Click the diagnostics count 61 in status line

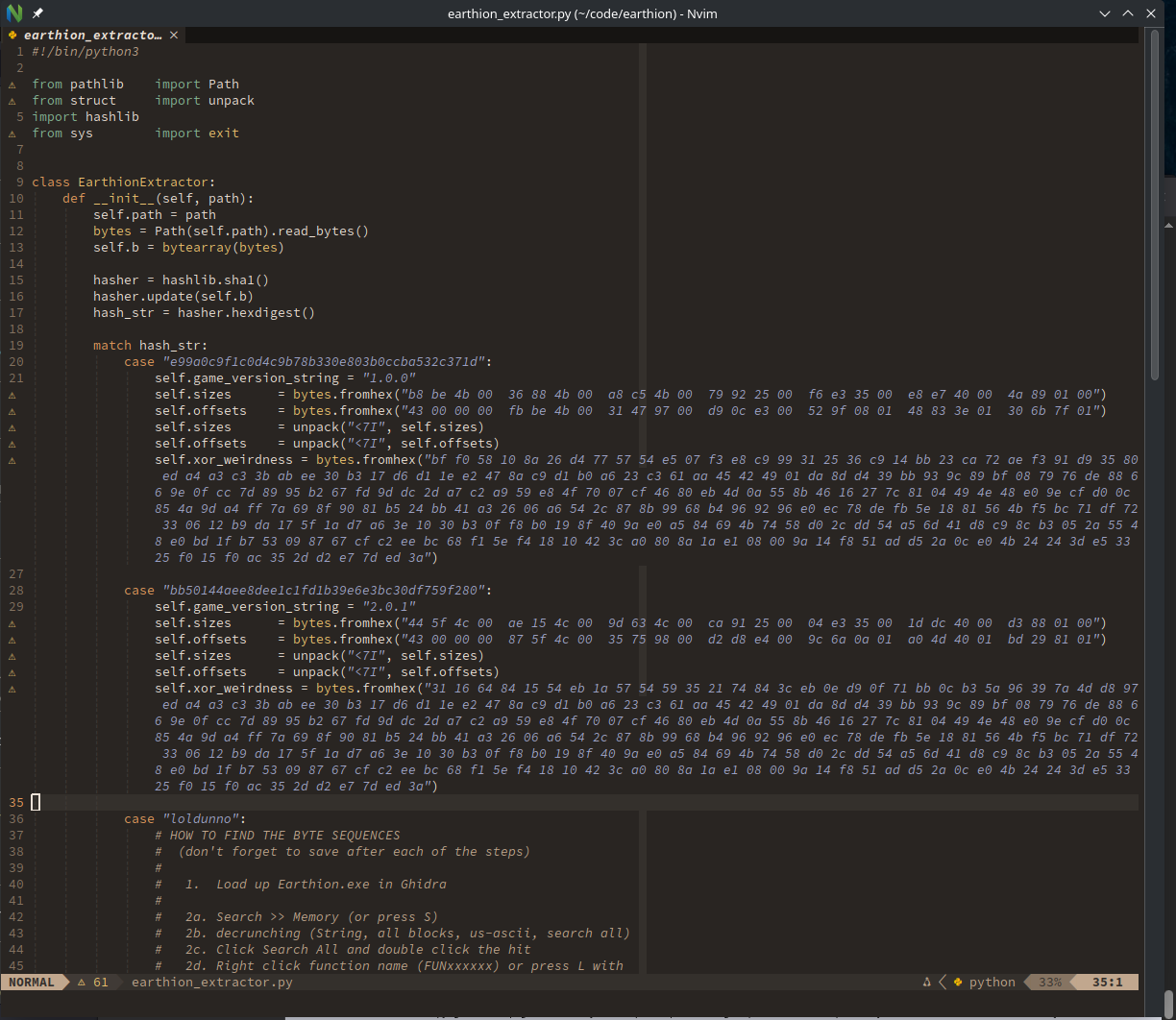[x=101, y=983]
